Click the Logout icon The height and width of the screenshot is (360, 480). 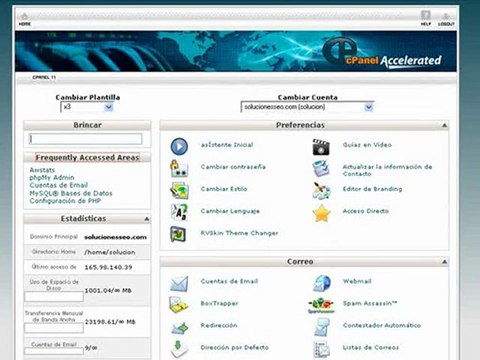446,16
